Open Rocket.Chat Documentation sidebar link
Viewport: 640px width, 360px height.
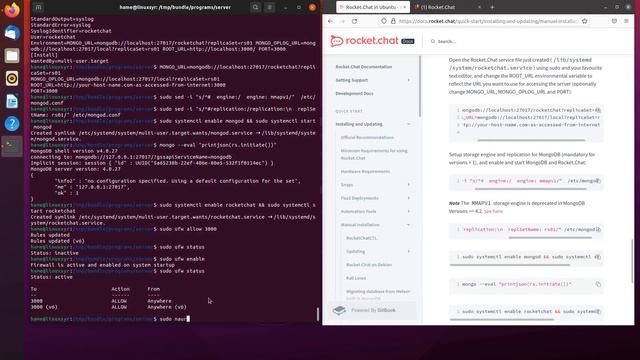tap(364, 67)
